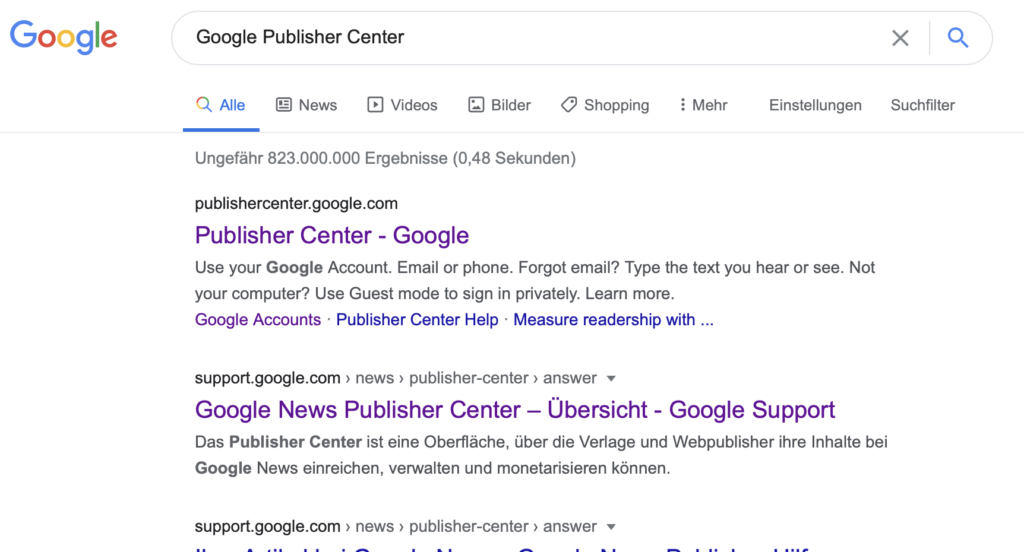Expand the arrow next to the third result URL
This screenshot has width=1024, height=552.
click(x=611, y=527)
